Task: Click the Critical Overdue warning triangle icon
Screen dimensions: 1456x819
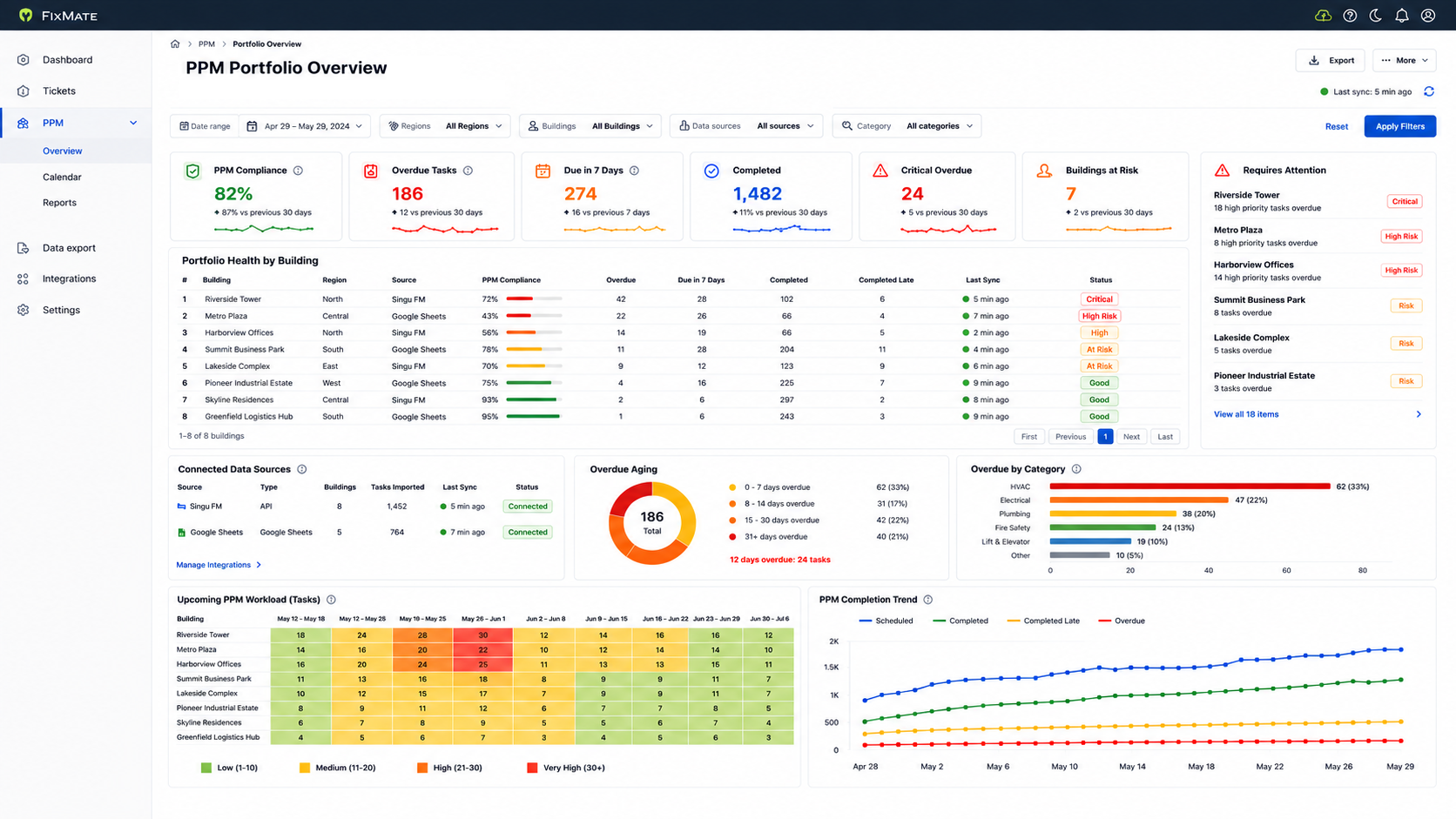Action: 880,171
